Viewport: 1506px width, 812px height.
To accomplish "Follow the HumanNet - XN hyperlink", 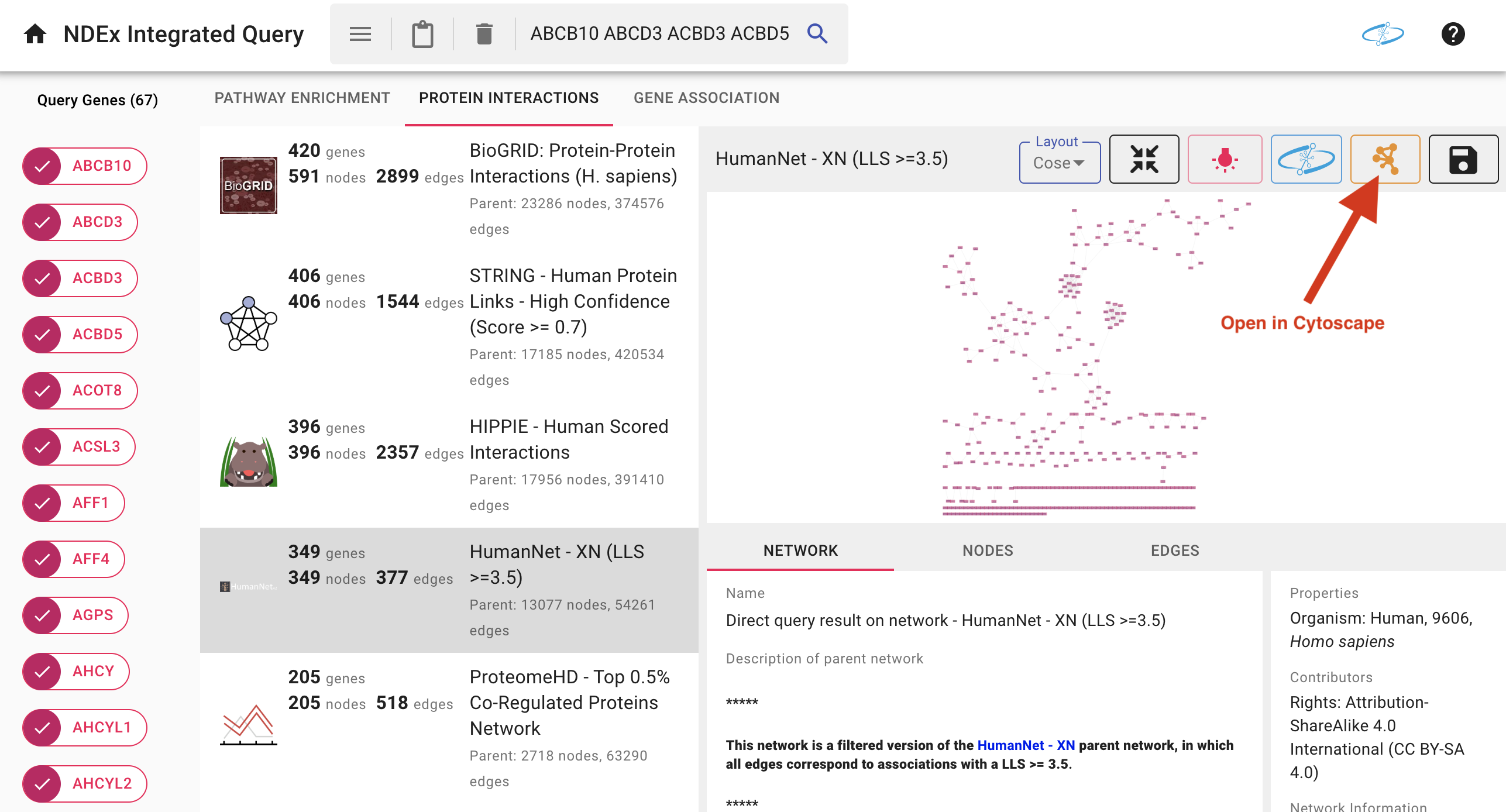I will coord(1026,745).
